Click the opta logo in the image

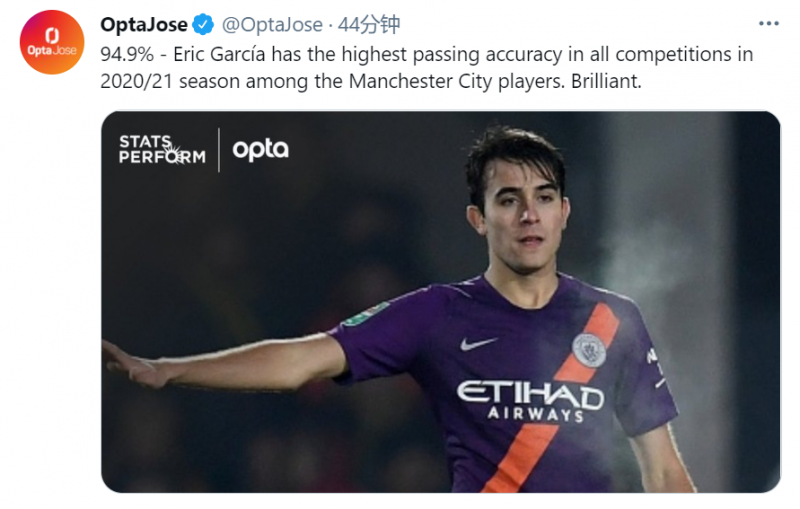click(260, 150)
